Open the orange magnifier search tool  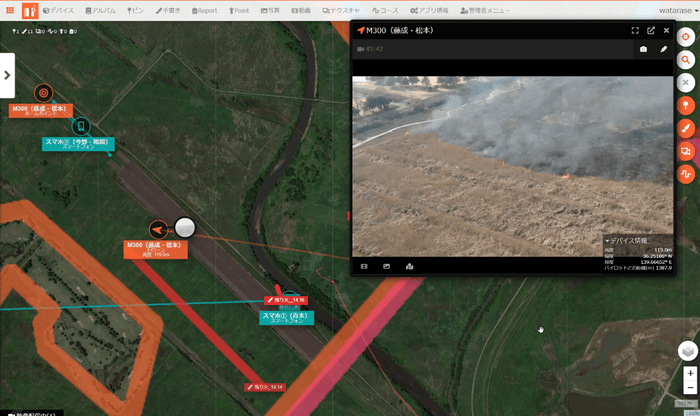click(x=686, y=60)
